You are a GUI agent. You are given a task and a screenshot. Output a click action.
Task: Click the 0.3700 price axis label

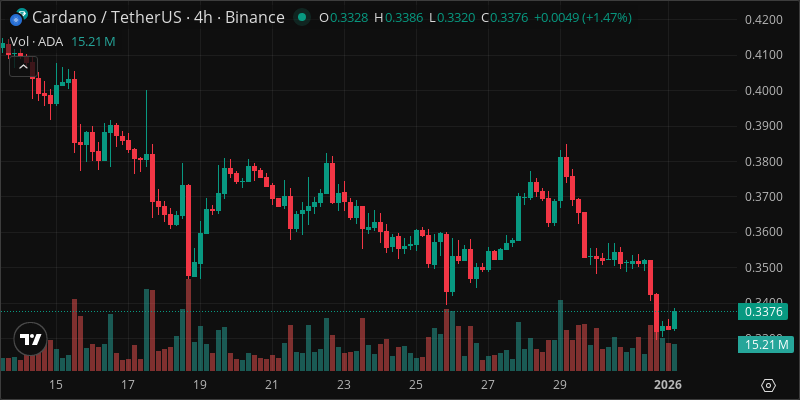pyautogui.click(x=764, y=197)
